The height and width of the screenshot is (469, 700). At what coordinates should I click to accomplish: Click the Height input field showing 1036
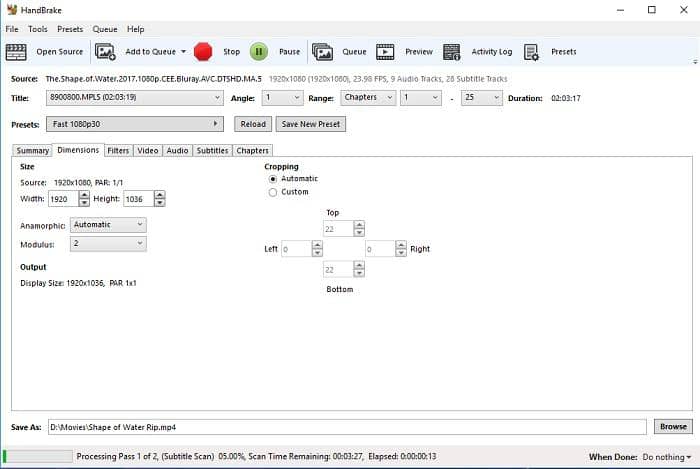pyautogui.click(x=139, y=199)
